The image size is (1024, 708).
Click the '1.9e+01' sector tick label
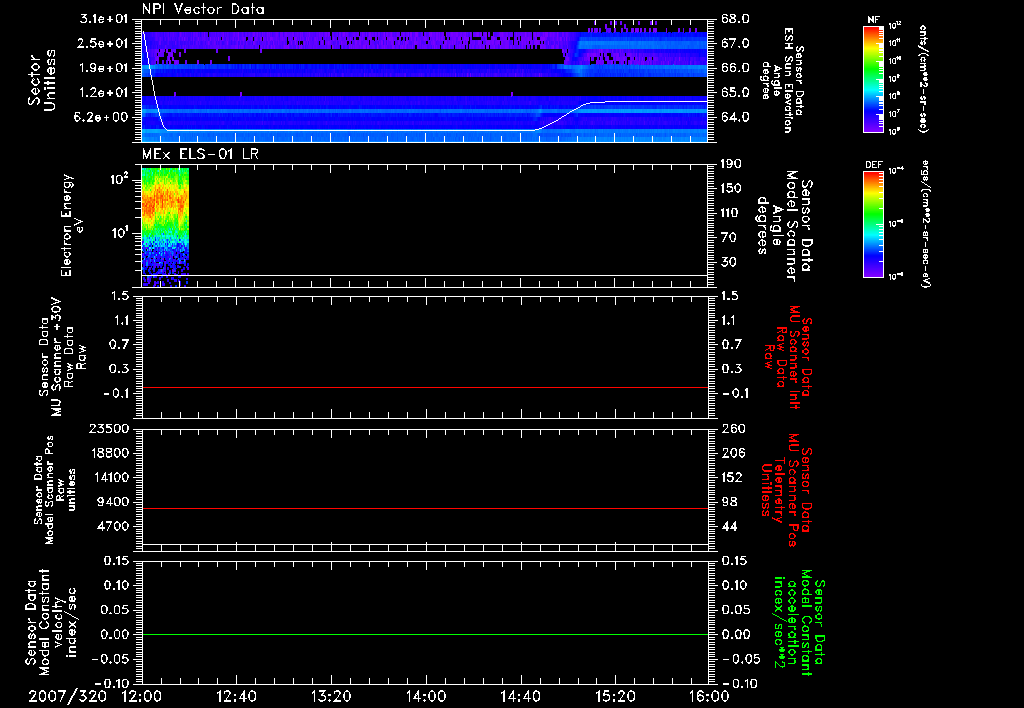(x=104, y=68)
